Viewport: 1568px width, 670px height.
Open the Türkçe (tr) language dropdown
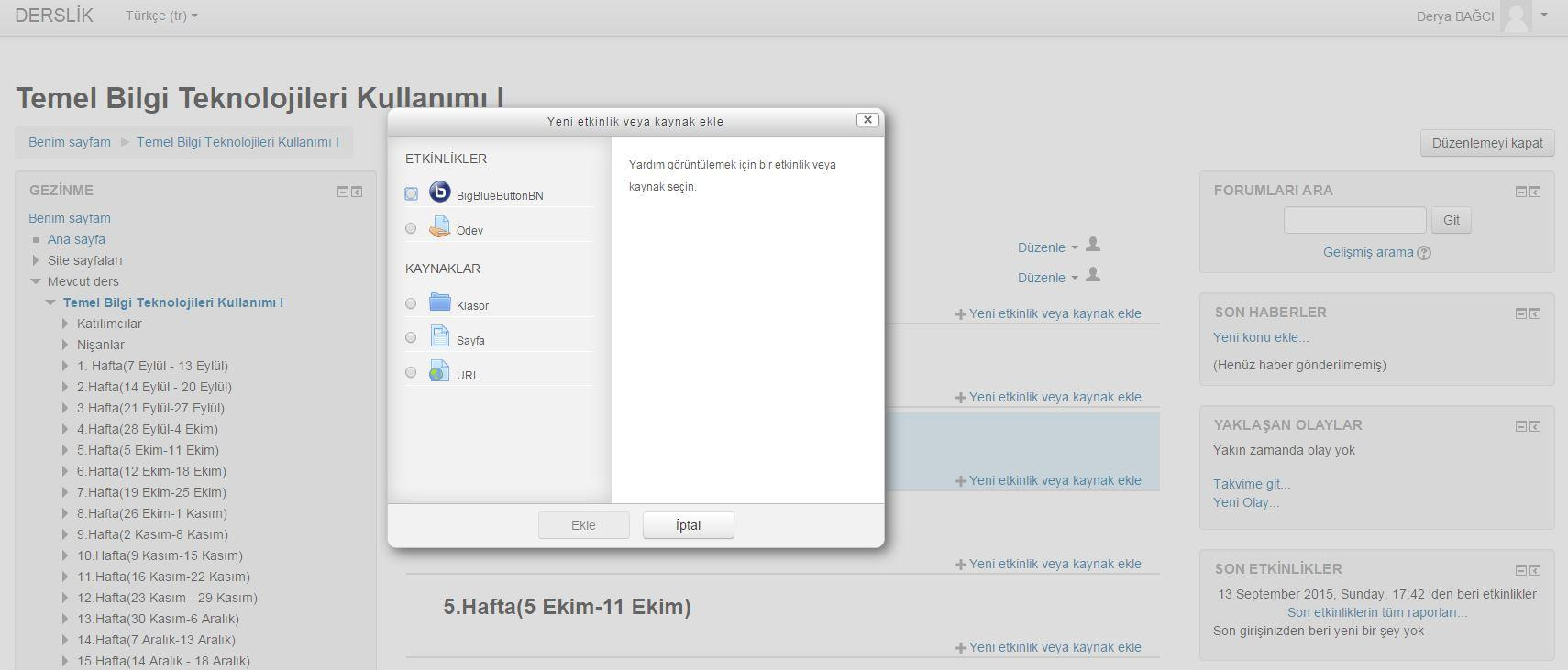tap(161, 16)
